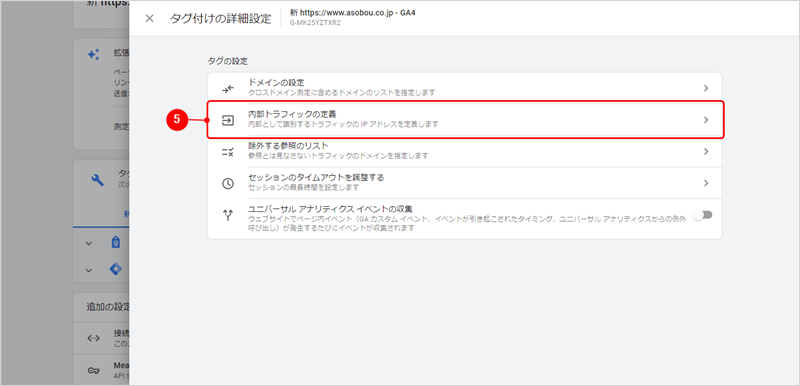
Task: Click the 内部トラフィックの定義 login-arrow icon
Action: click(x=228, y=120)
